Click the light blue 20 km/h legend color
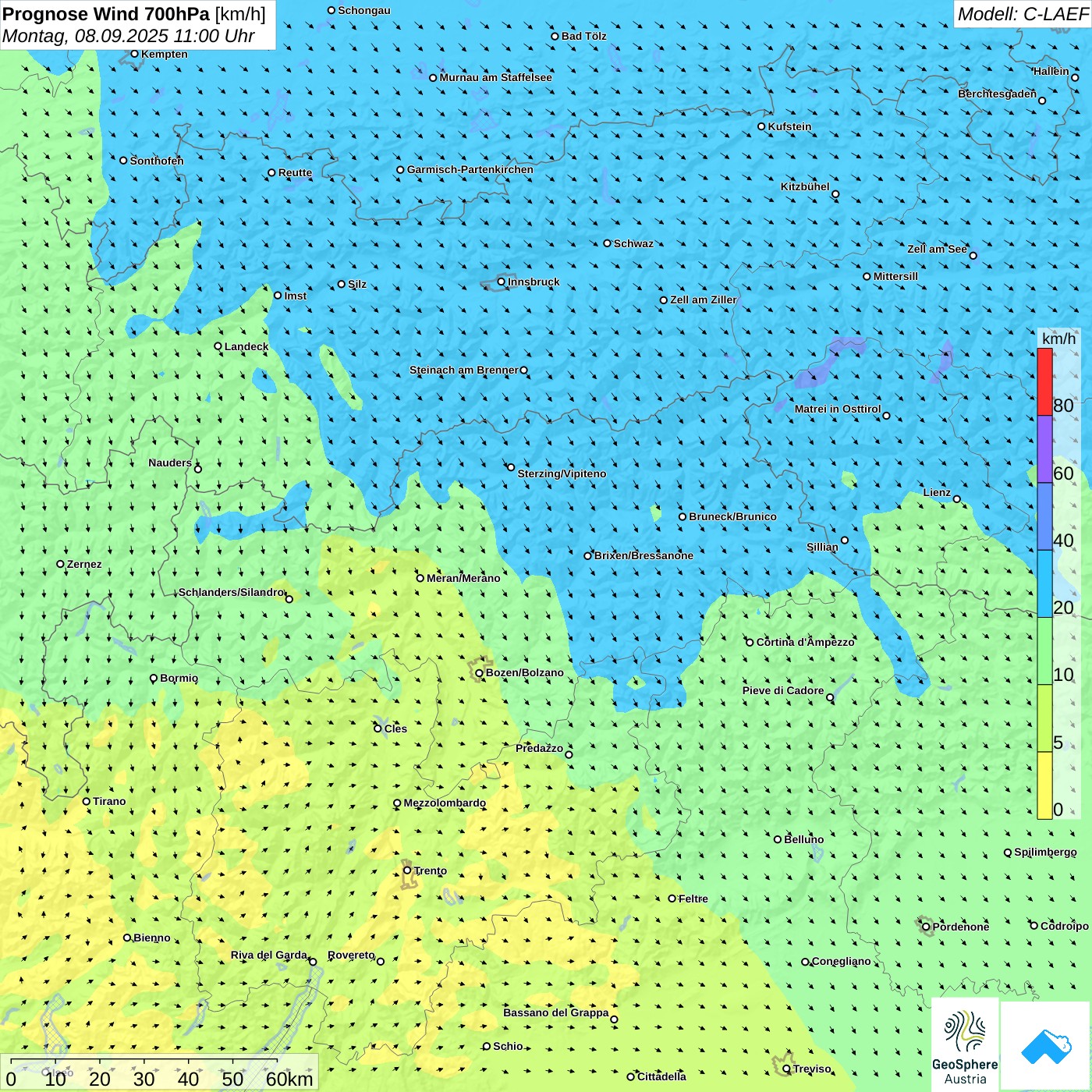 coord(1044,584)
